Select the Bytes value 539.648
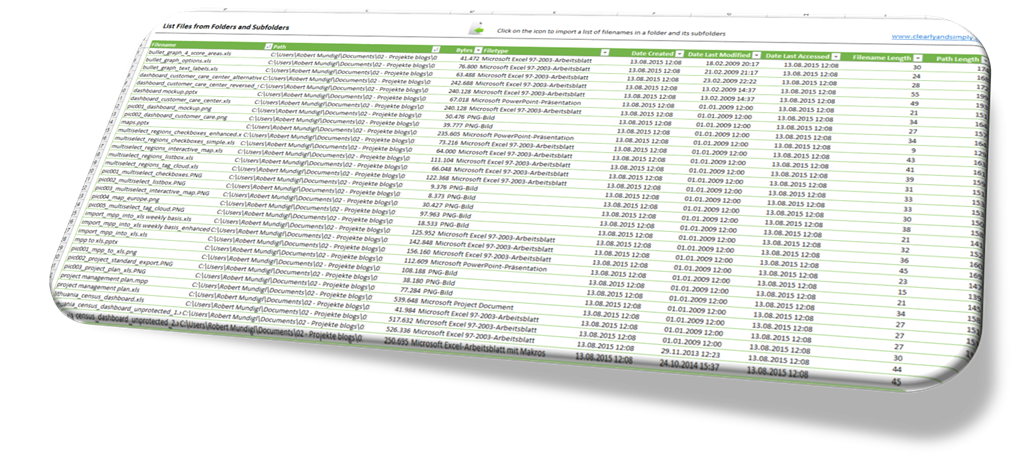The image size is (1024, 468). tap(405, 300)
